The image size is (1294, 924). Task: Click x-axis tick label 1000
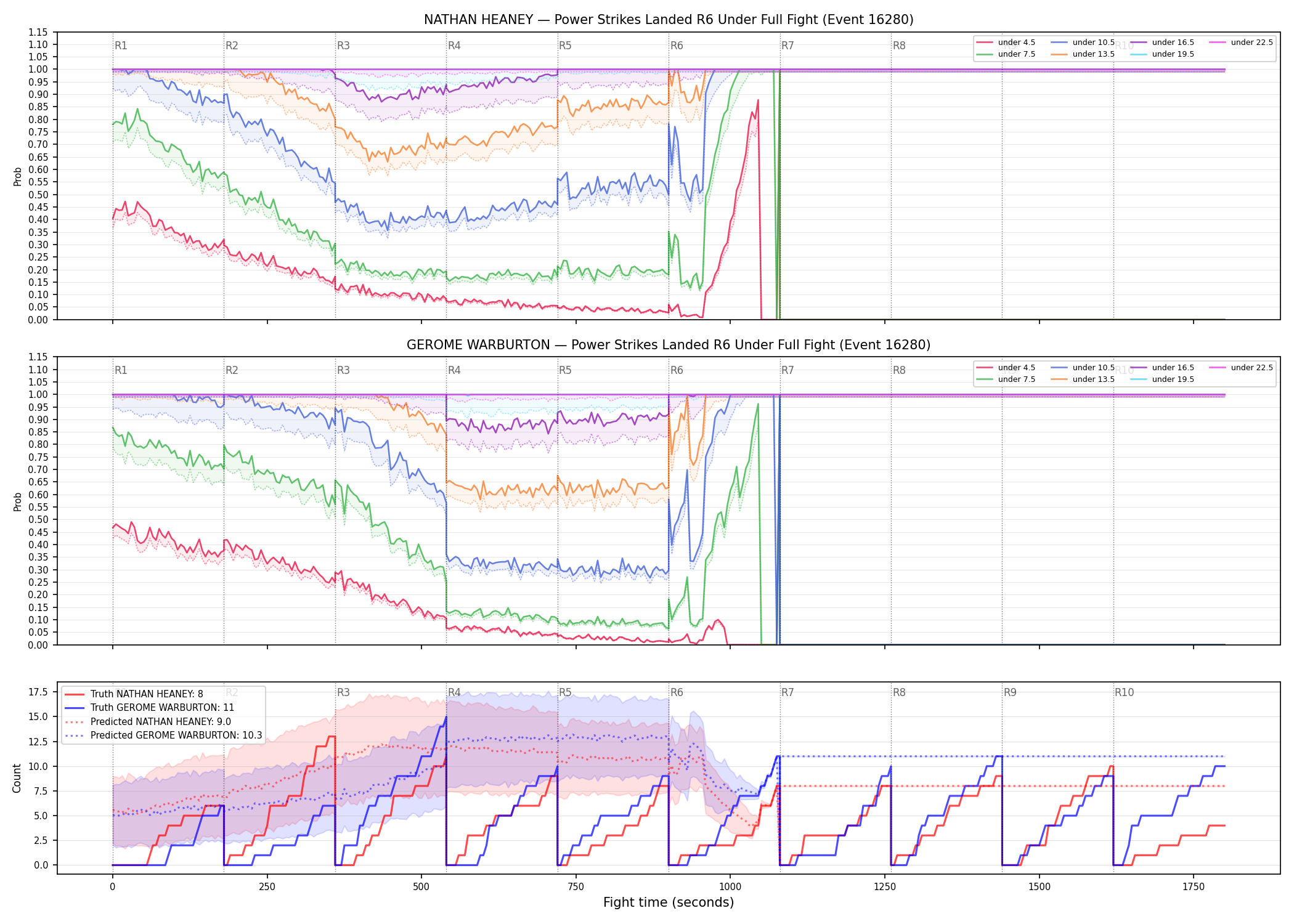pos(730,887)
